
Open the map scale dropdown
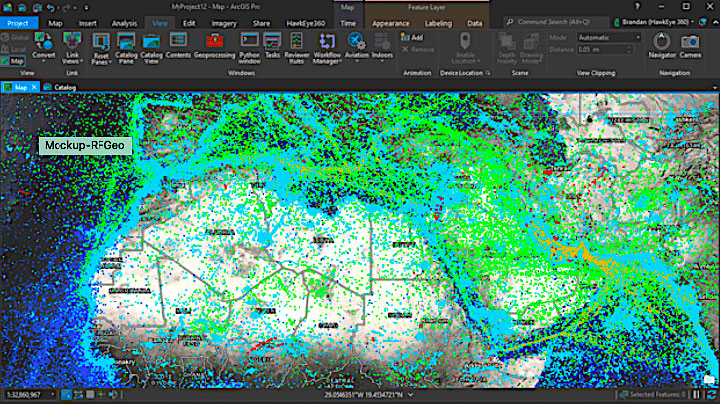pos(30,394)
